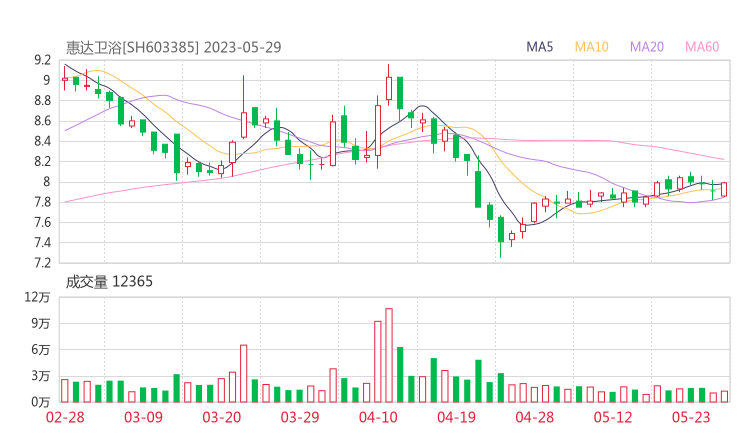Screen dimensions: 740x440
Task: Click the chart title 惠达卫浴[SH603385] 2023-05-29
Action: coord(174,48)
